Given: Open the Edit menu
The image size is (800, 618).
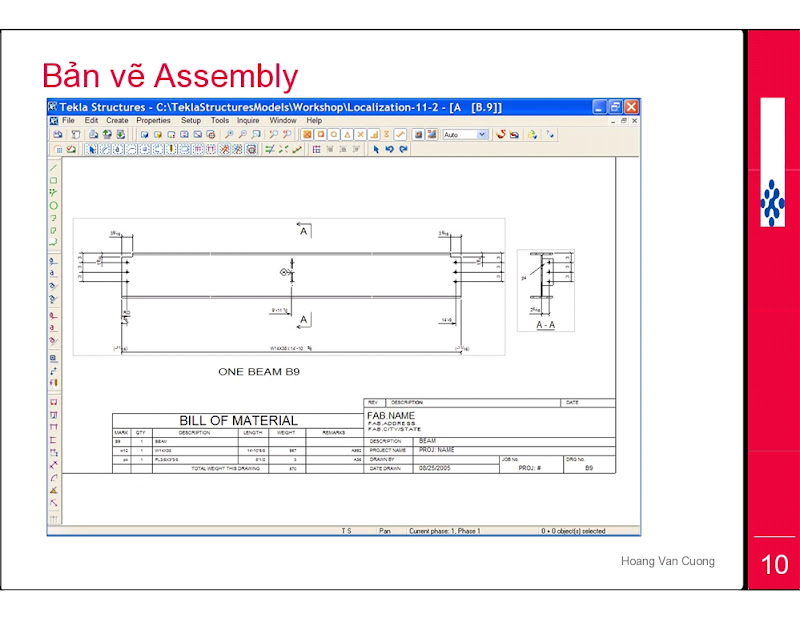Looking at the screenshot, I should pyautogui.click(x=91, y=120).
